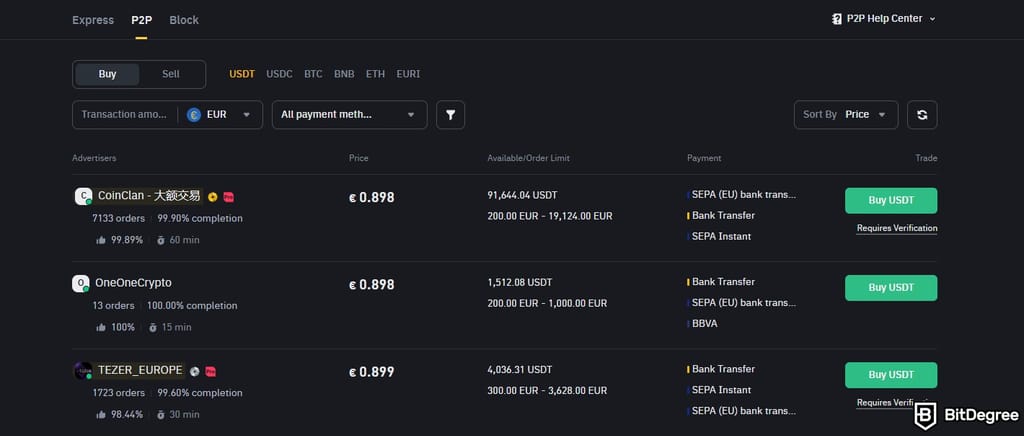Click the P2P Help Center book icon

837,19
